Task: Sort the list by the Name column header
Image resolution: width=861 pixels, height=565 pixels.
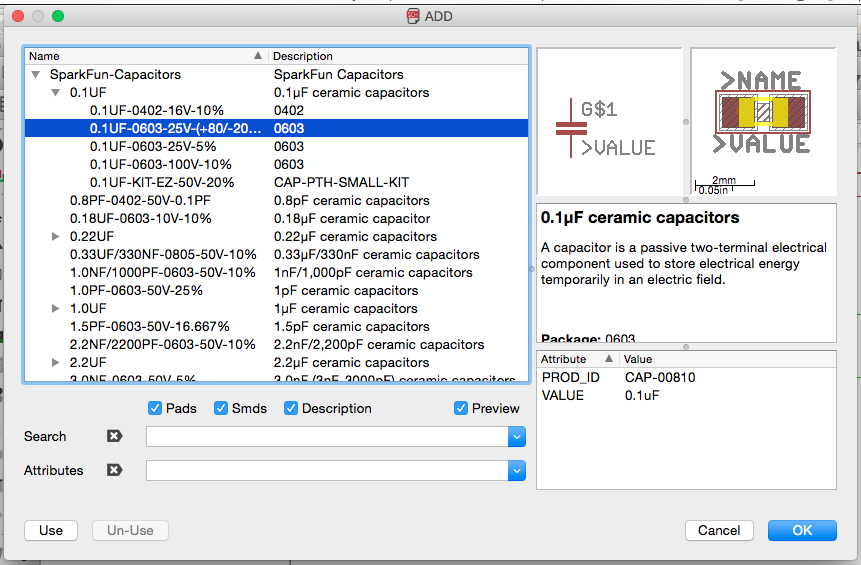Action: 146,56
